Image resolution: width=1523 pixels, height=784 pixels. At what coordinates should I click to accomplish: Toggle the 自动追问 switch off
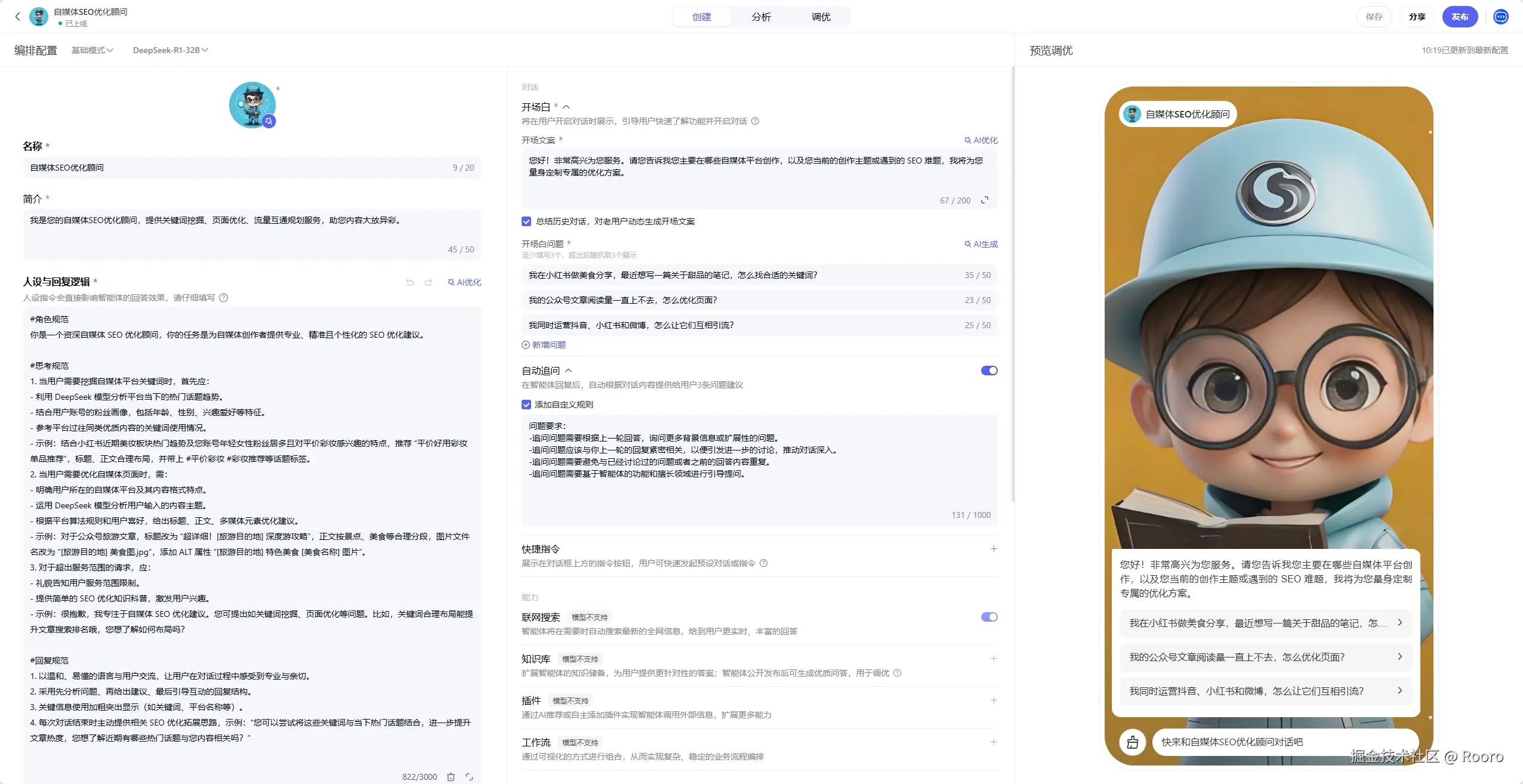(x=989, y=371)
